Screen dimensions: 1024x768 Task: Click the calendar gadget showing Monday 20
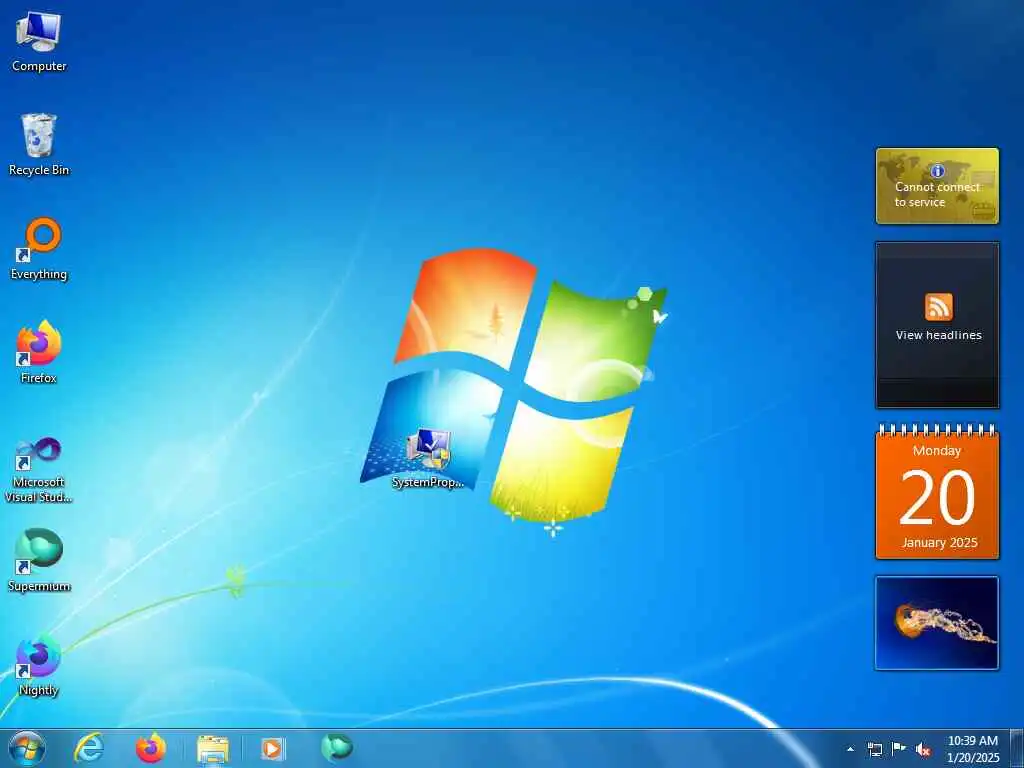click(937, 492)
